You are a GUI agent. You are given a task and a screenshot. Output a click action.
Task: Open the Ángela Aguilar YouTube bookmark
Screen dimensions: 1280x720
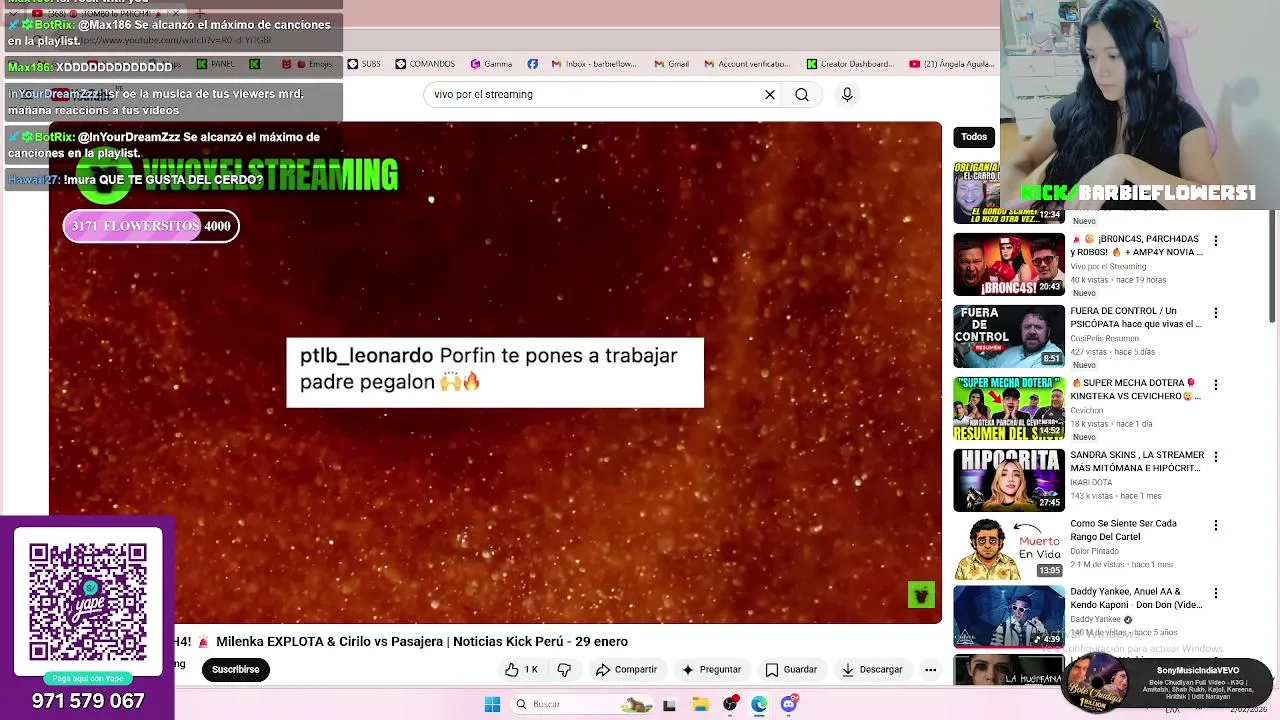coord(951,64)
